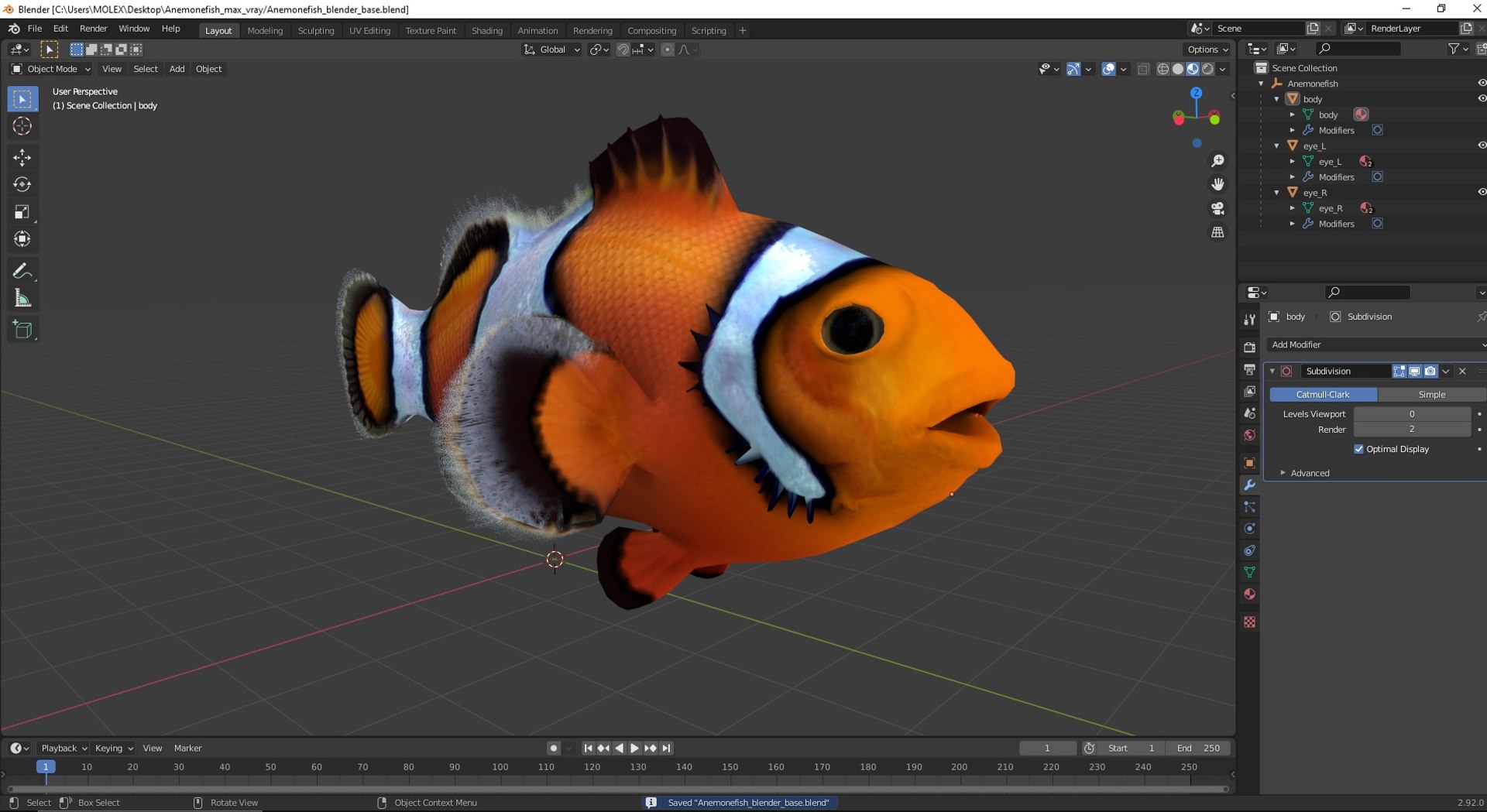
Task: Collapse the eye_L tree item
Action: click(1277, 146)
